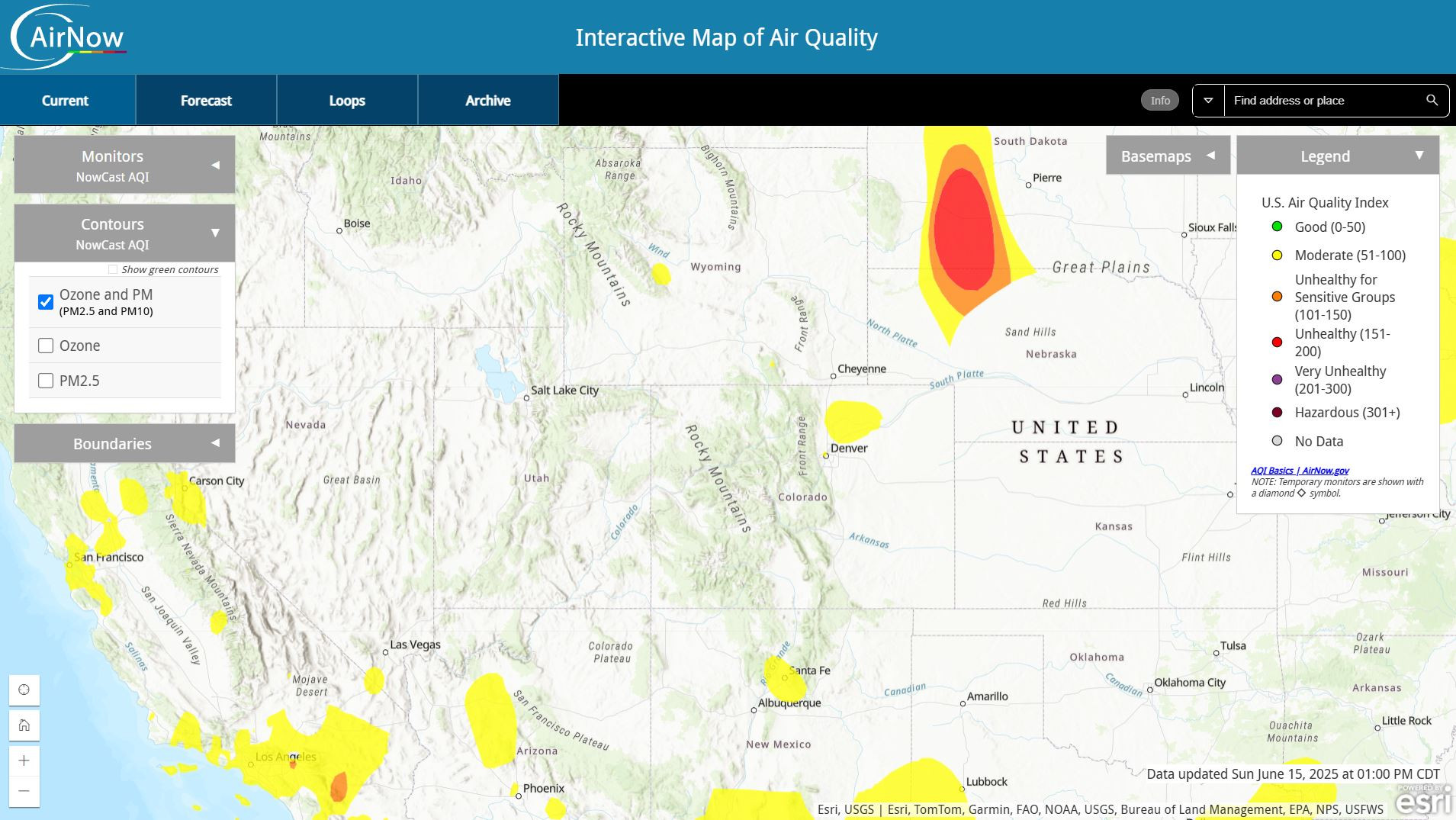Click the Pierre city marker
This screenshot has width=1456, height=820.
(1028, 185)
